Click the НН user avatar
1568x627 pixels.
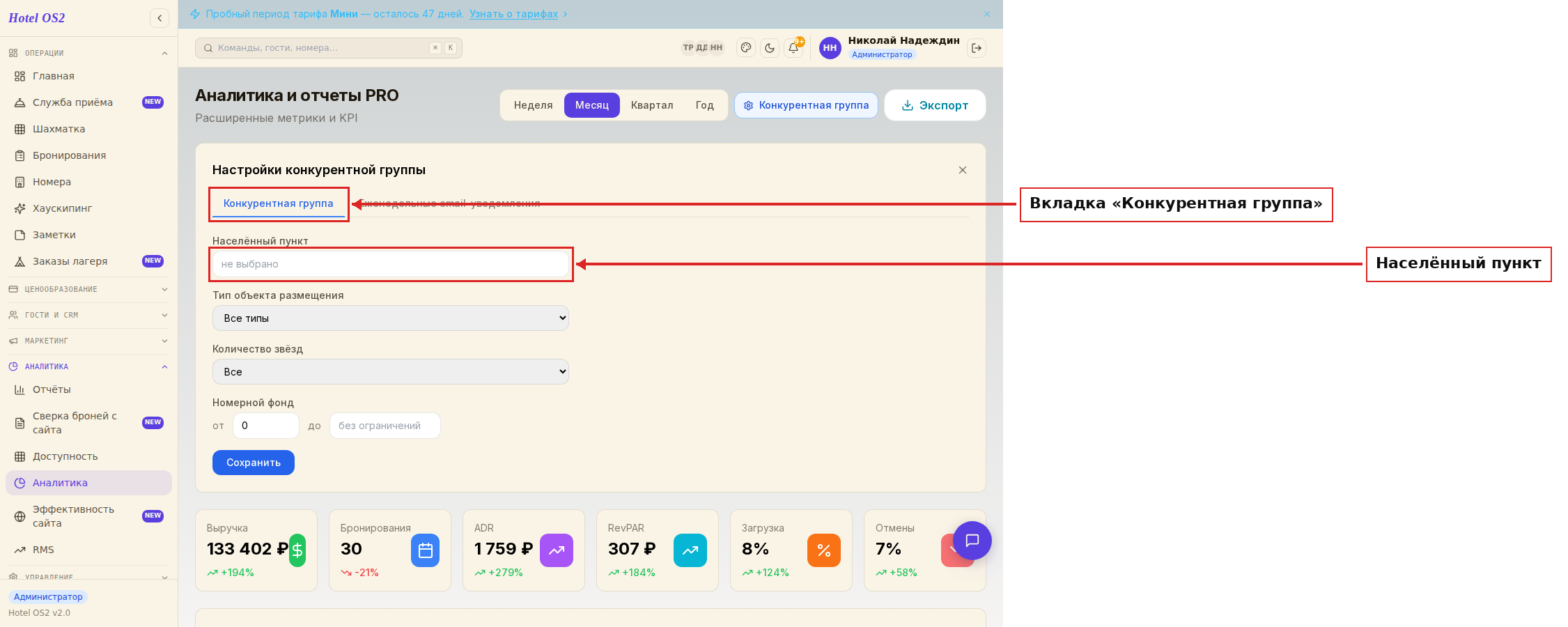830,48
